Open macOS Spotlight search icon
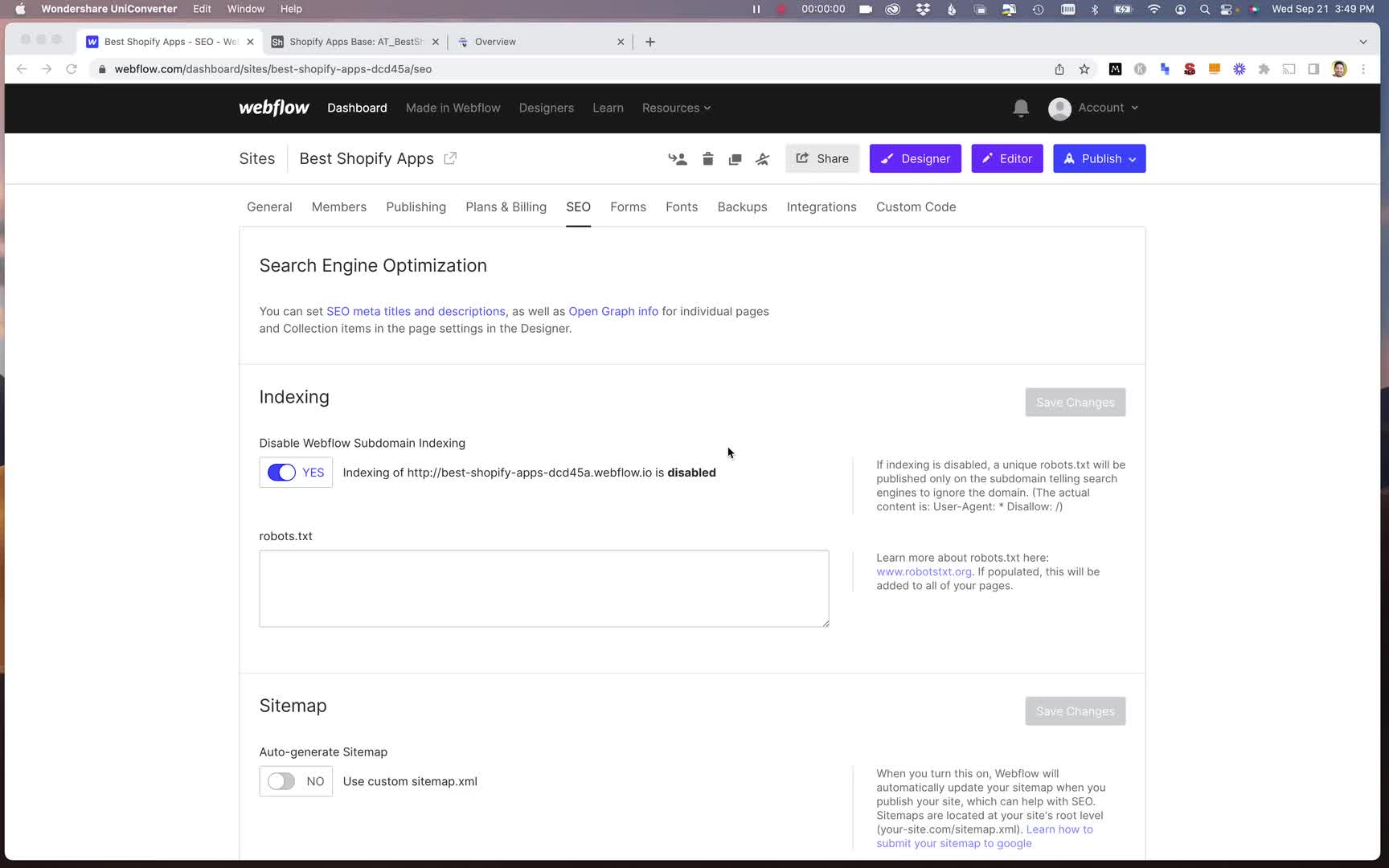Image resolution: width=1389 pixels, height=868 pixels. [1204, 10]
